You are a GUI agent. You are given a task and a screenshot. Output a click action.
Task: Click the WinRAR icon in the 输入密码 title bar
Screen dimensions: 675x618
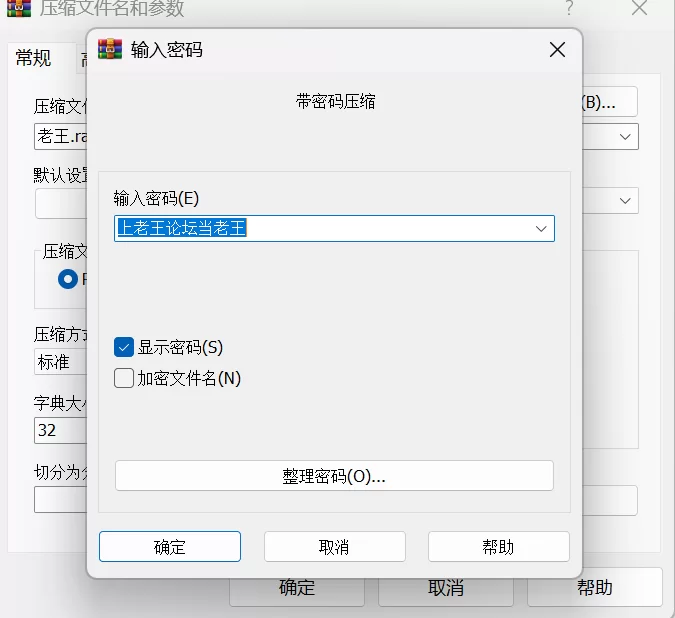pyautogui.click(x=110, y=49)
